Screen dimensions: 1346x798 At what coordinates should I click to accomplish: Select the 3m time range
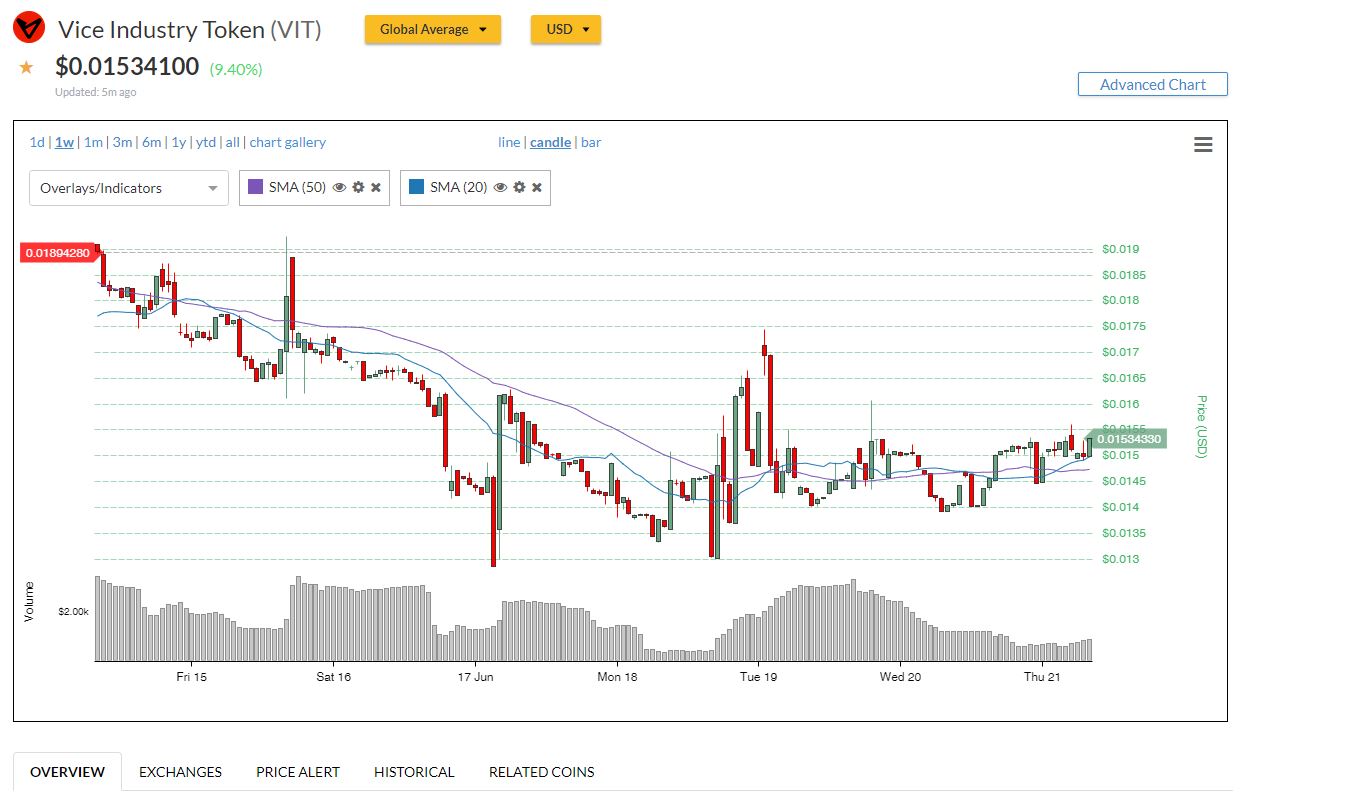click(x=122, y=142)
